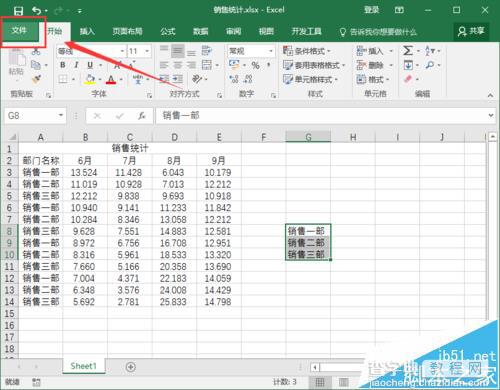Open fill color dropdown arrow
Screen dimensions: 500x390
(100, 79)
